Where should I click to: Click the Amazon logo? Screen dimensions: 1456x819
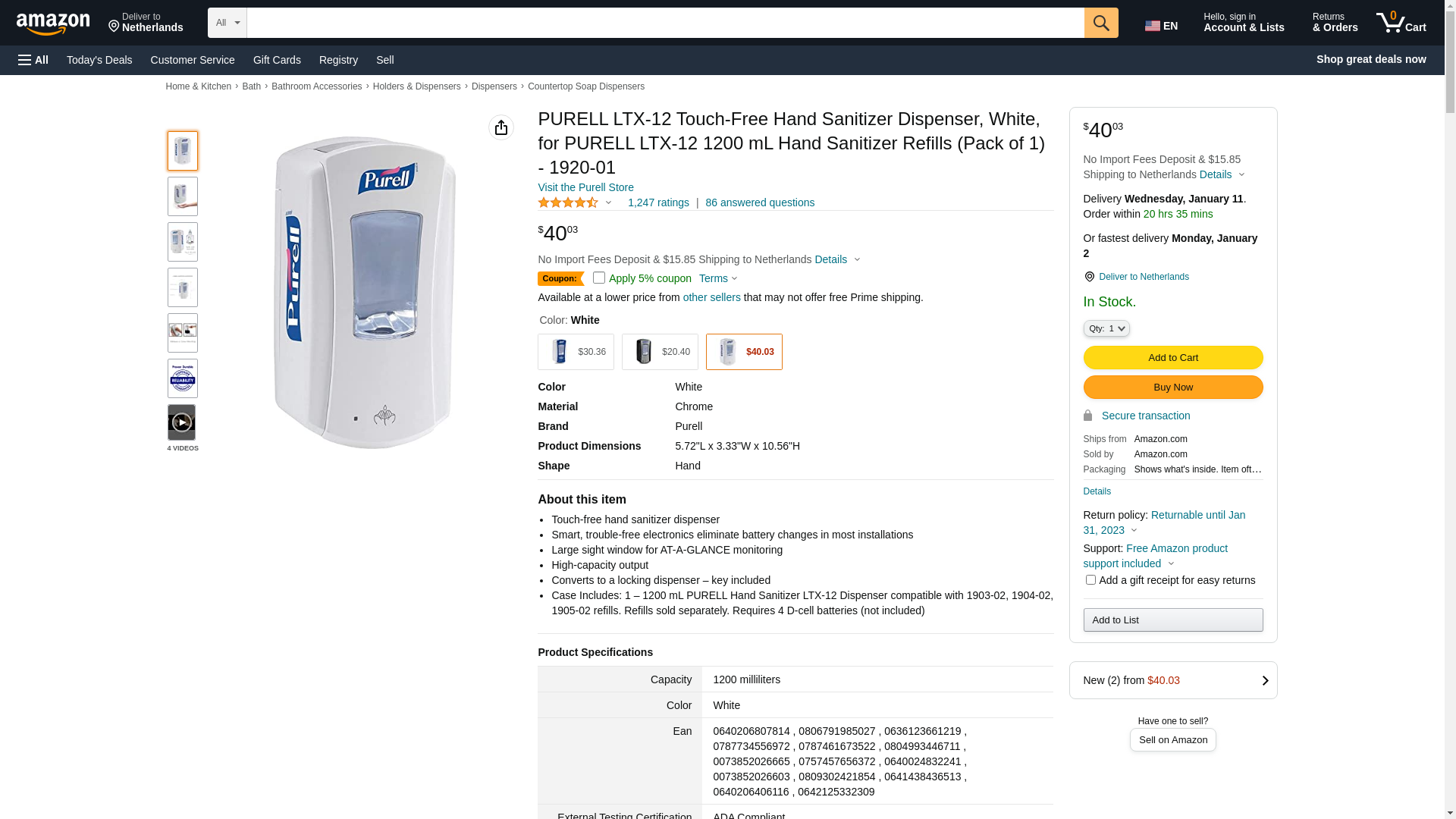pos(53,24)
